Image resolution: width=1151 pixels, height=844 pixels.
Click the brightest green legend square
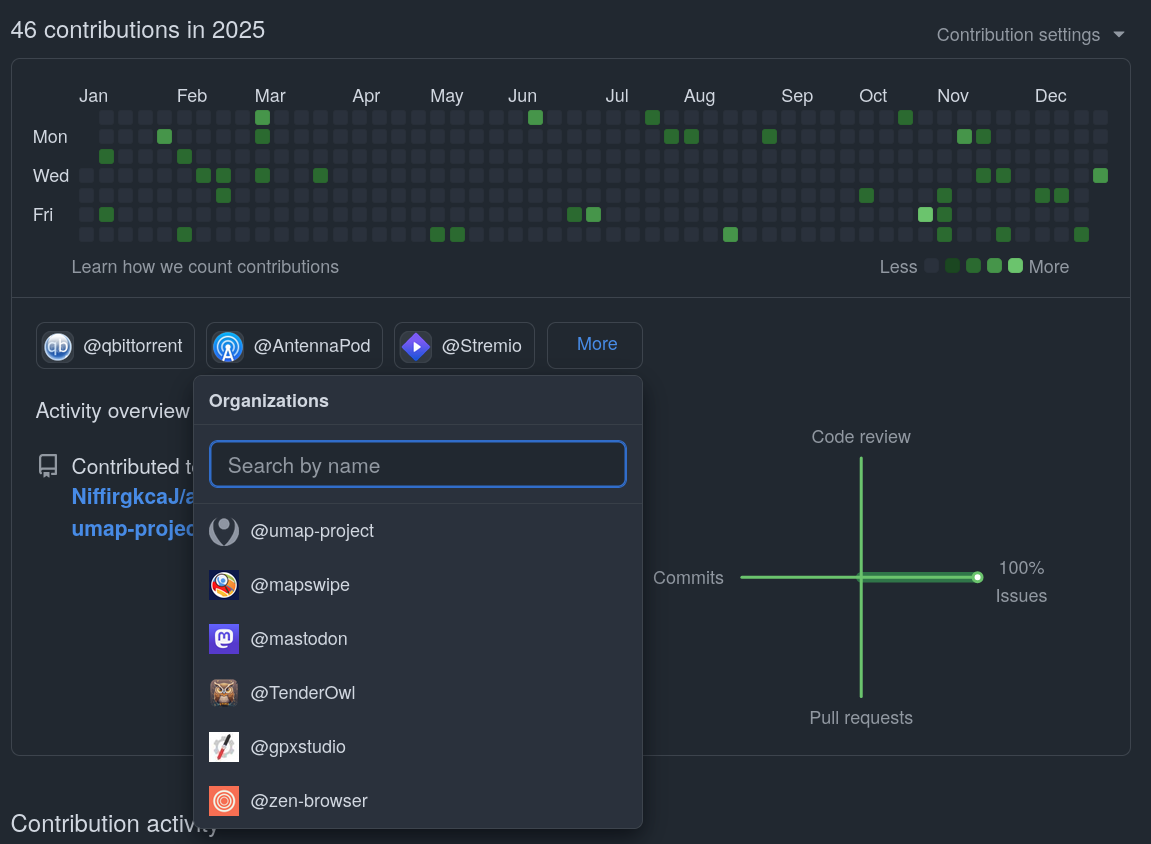point(1015,266)
